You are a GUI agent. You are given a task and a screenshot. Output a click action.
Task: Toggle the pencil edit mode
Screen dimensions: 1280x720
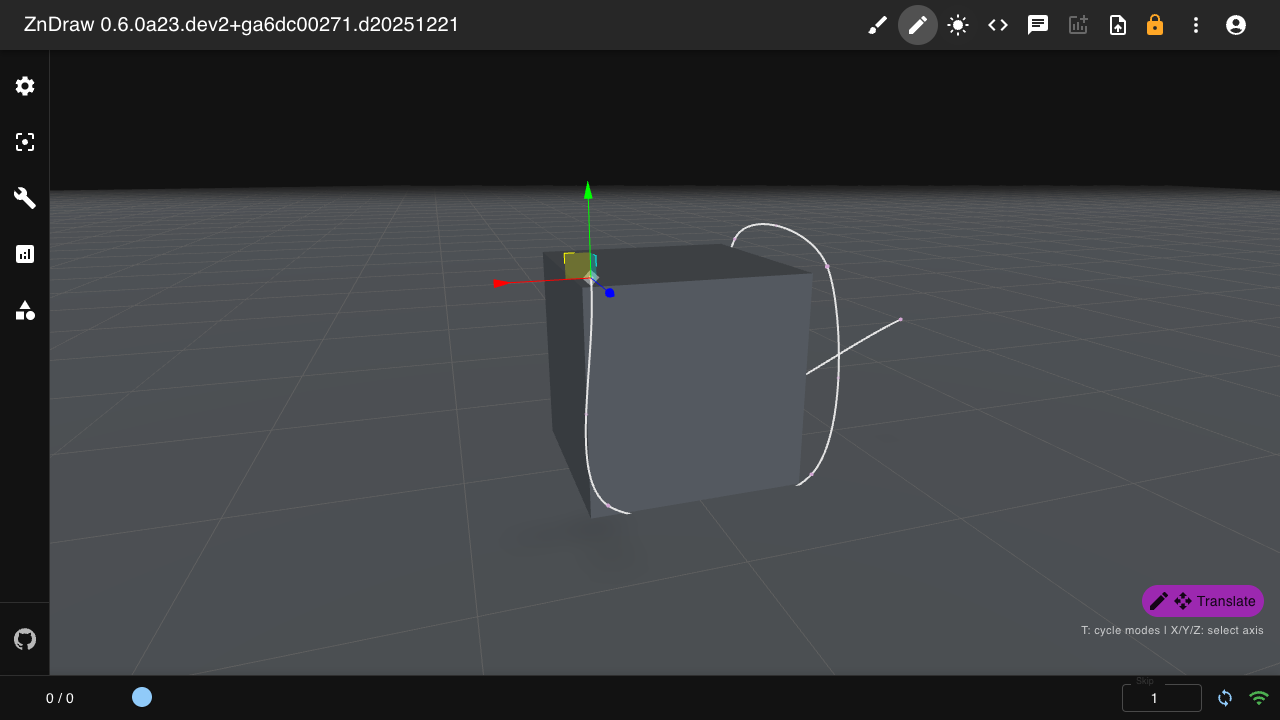click(918, 25)
